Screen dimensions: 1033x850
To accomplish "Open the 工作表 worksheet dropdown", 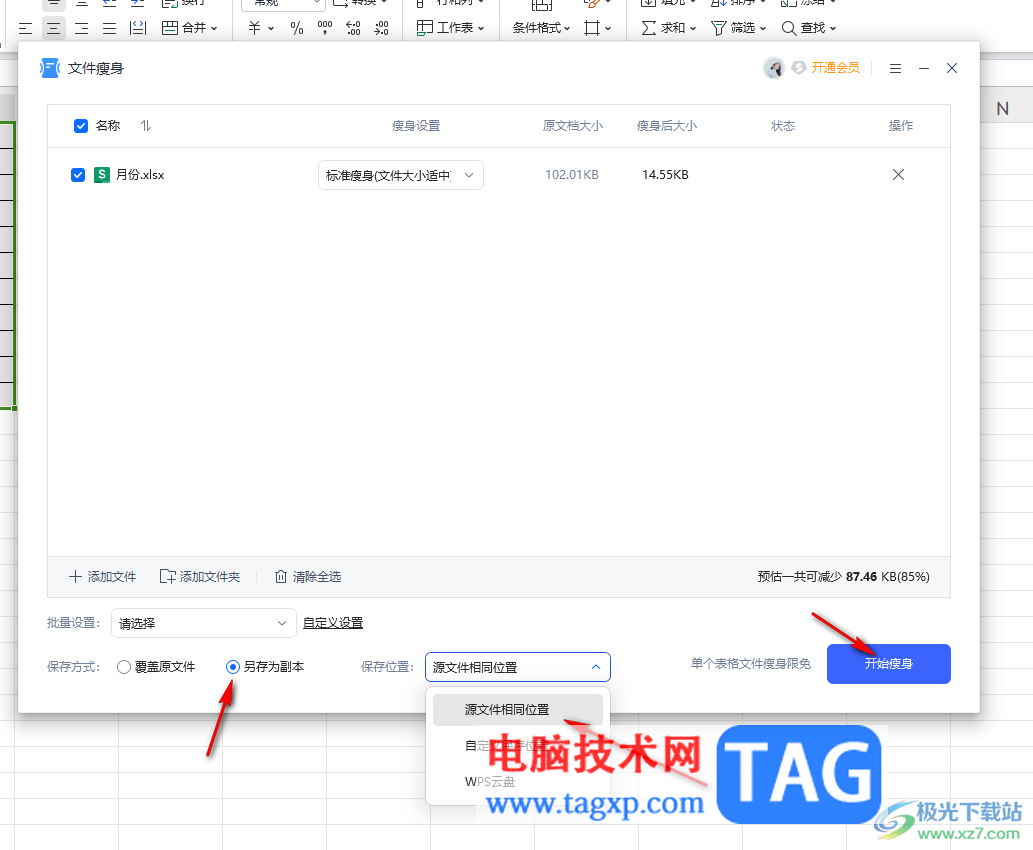I will [451, 28].
